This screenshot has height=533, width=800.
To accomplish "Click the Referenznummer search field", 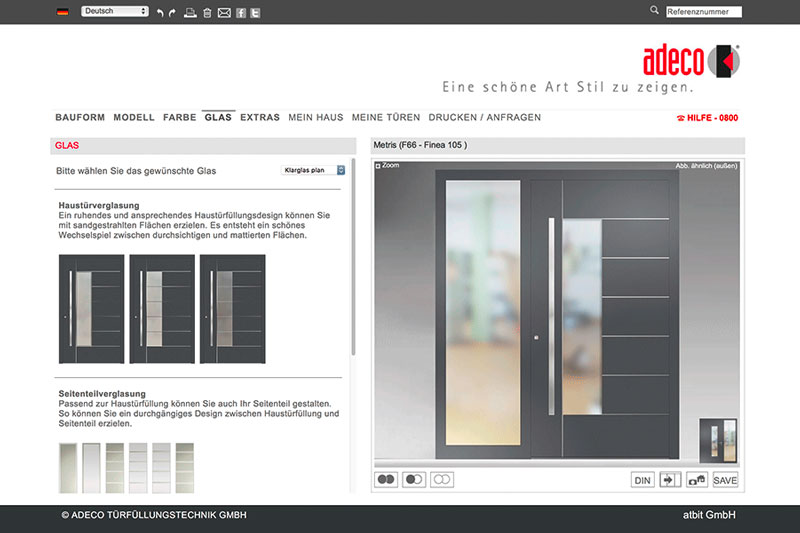I will [703, 12].
